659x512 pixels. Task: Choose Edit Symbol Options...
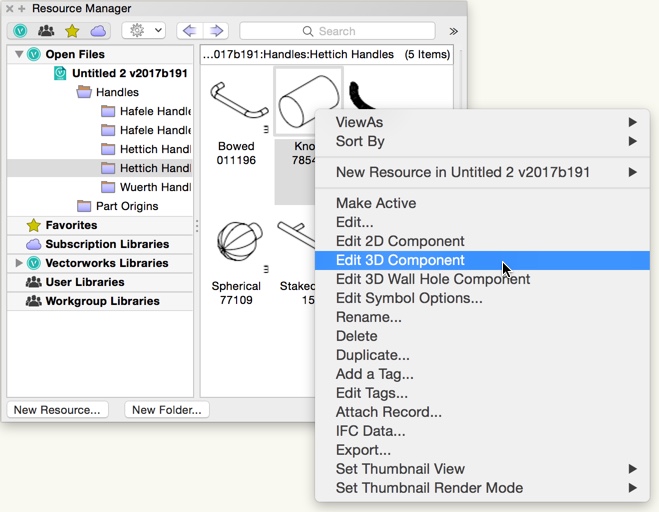point(482,298)
